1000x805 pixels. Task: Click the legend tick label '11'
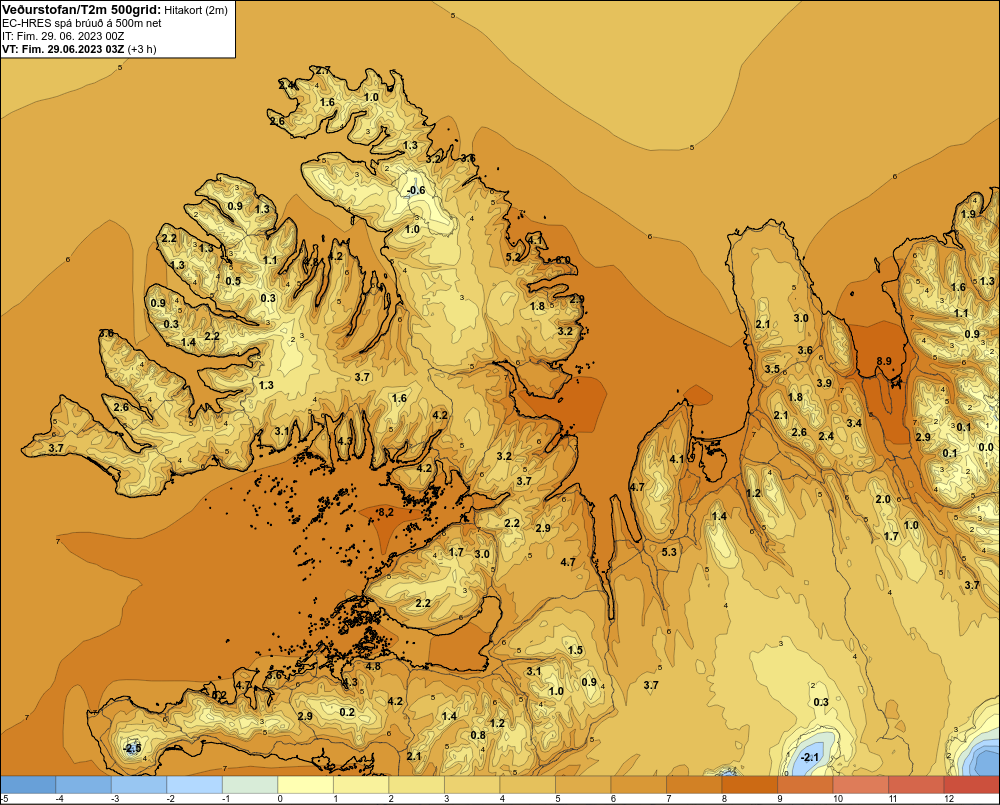(893, 799)
